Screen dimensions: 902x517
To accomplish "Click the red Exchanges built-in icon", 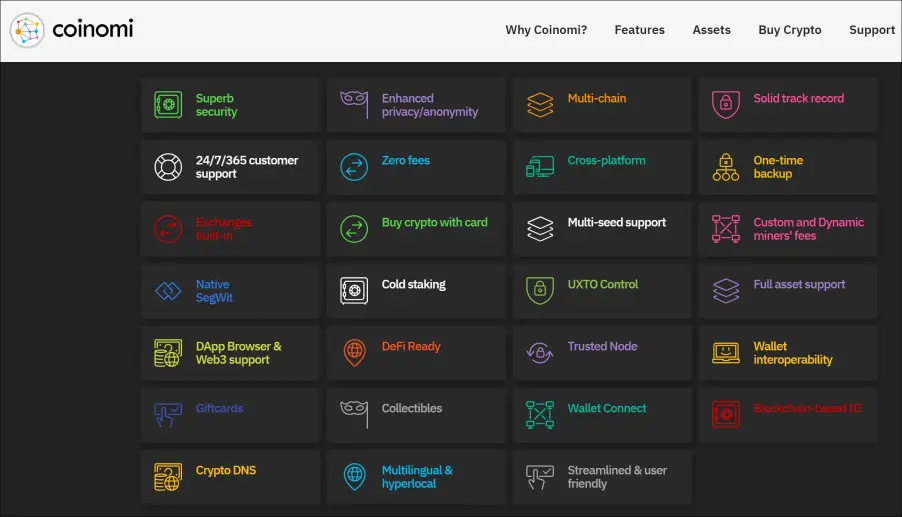I will pos(168,229).
